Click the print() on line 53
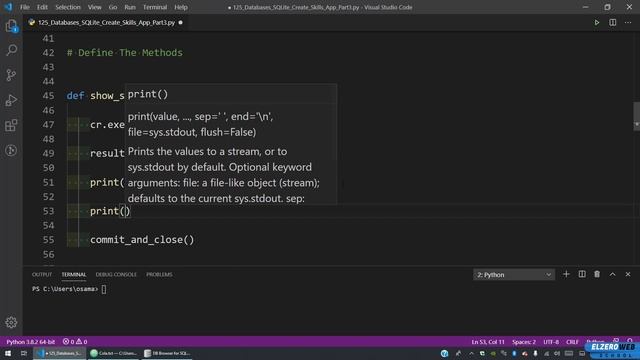 point(110,211)
